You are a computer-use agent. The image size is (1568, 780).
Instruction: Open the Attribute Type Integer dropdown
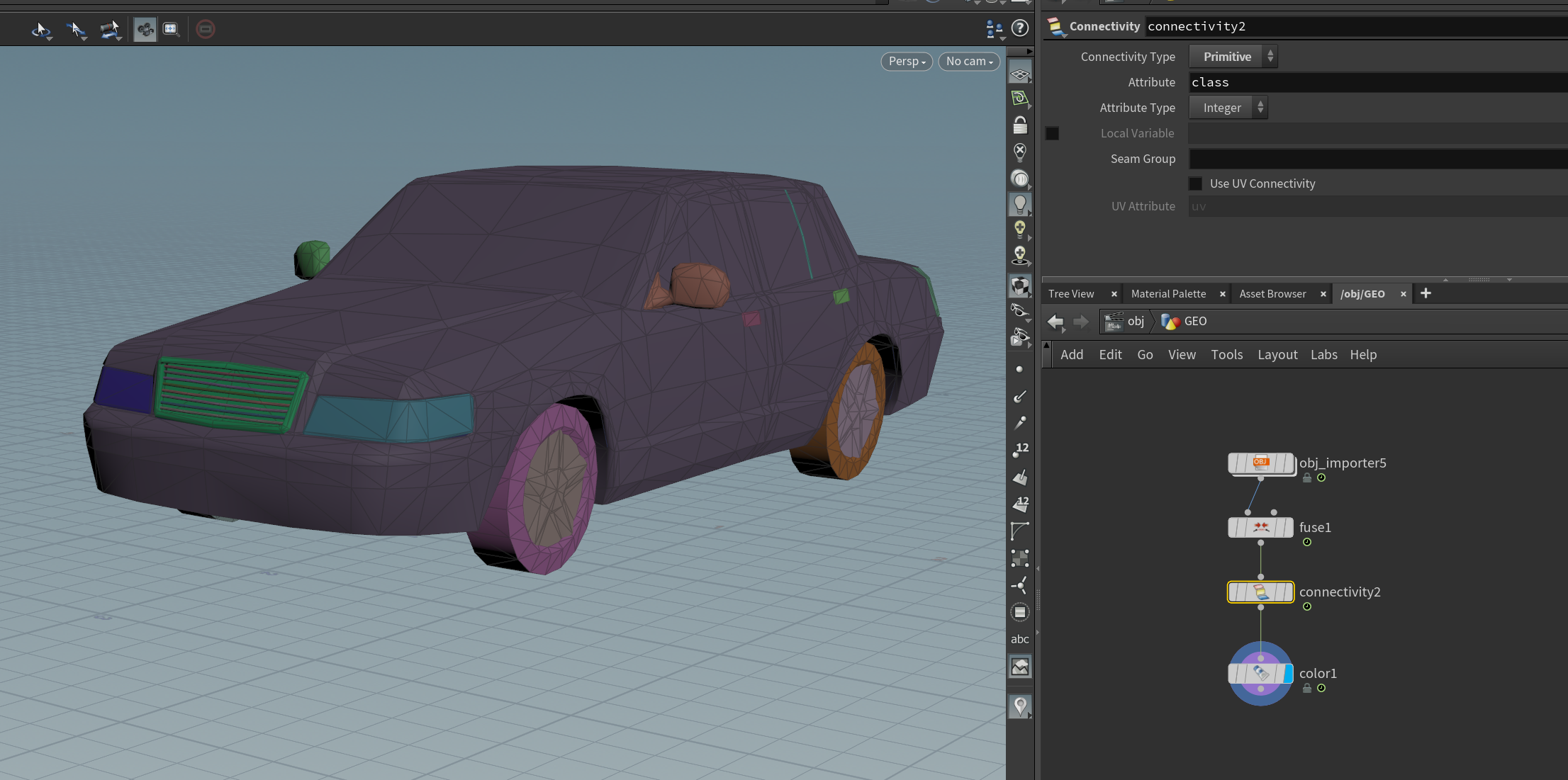(x=1228, y=108)
